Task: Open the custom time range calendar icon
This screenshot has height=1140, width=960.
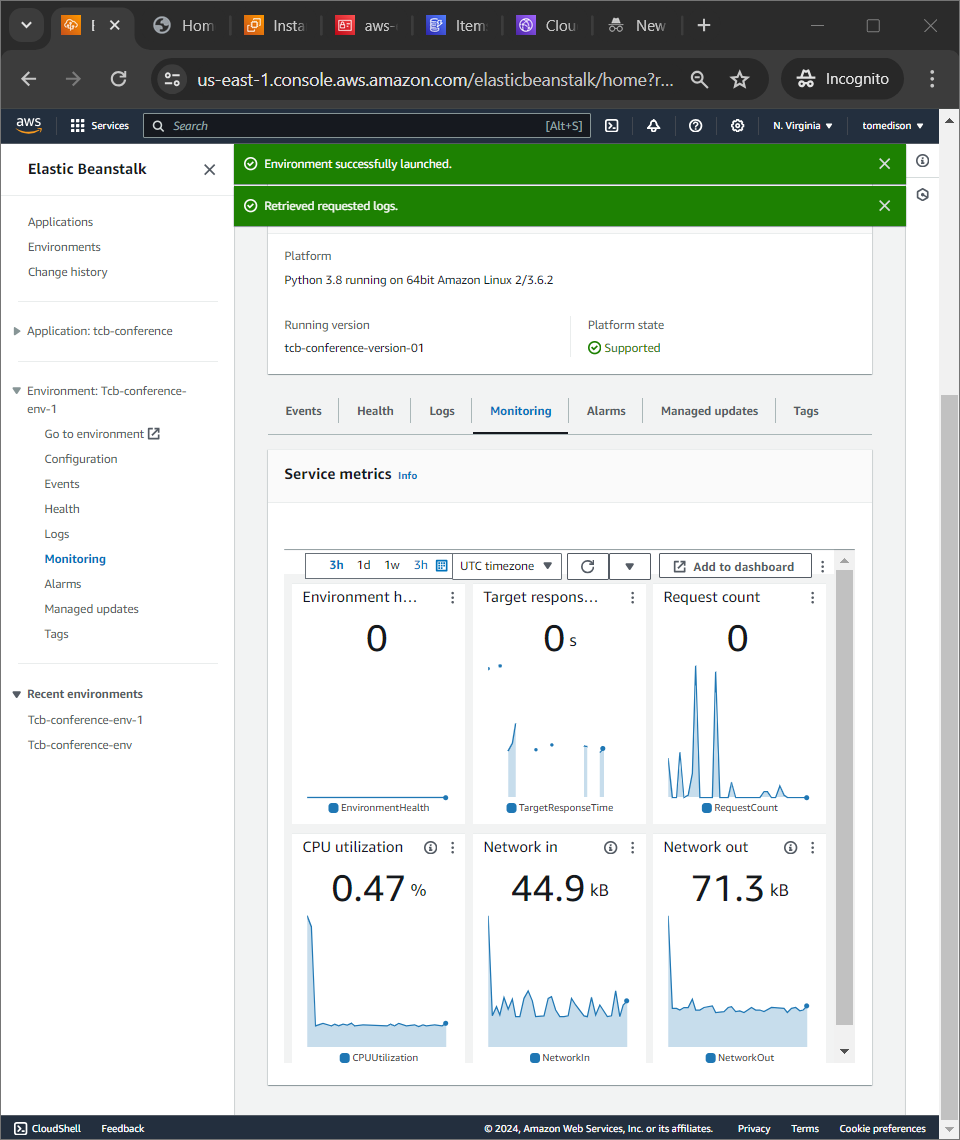Action: pos(441,566)
